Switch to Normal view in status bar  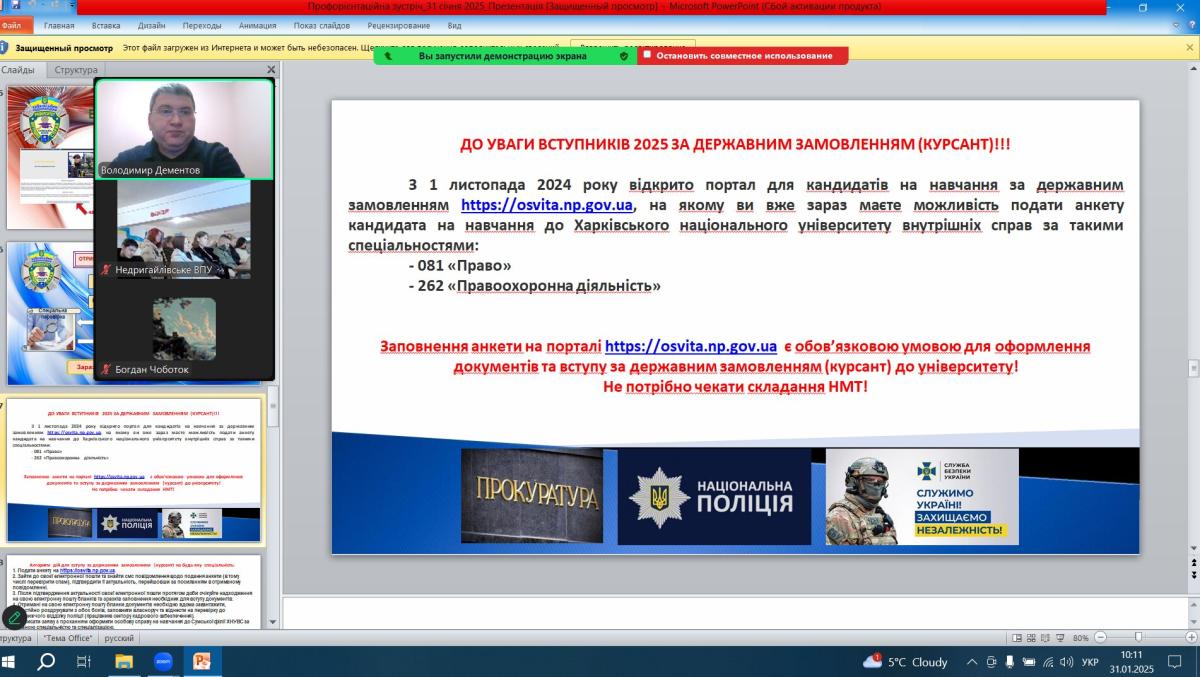pyautogui.click(x=1016, y=637)
